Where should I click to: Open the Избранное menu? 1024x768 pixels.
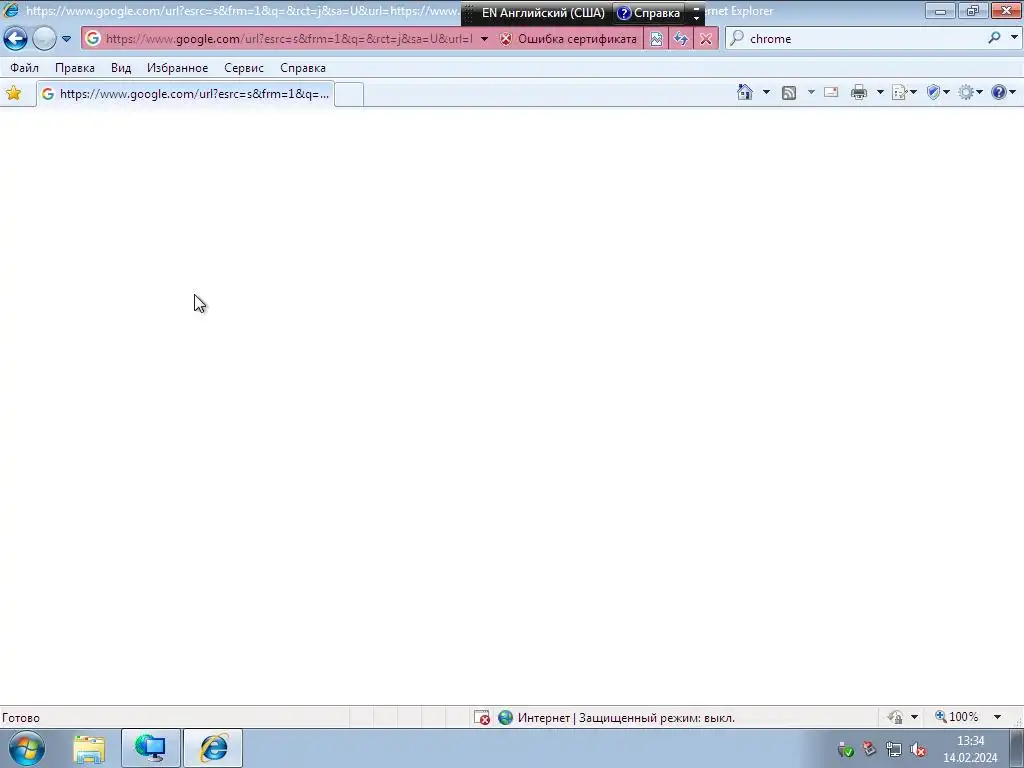[x=178, y=68]
